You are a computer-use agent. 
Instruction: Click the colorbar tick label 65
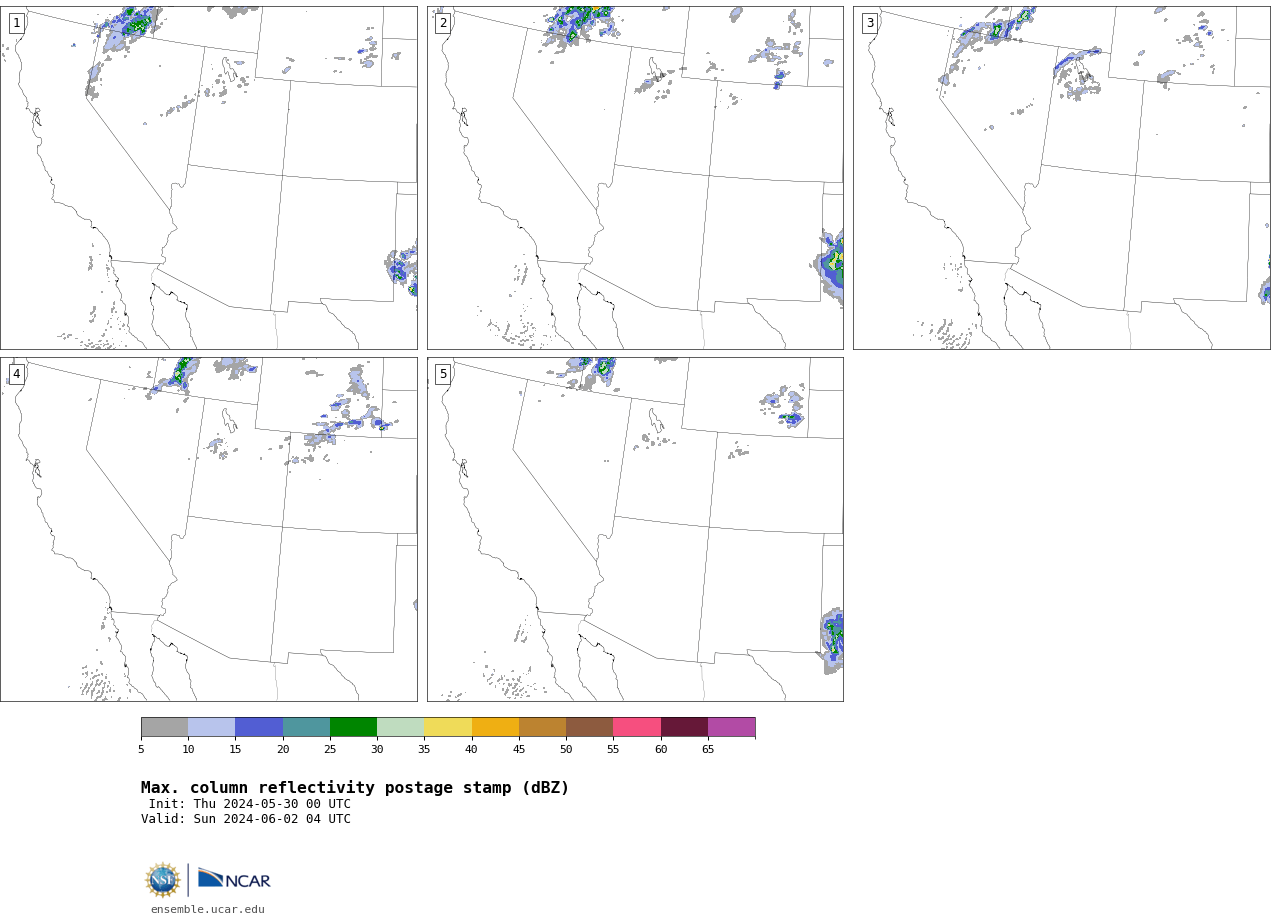point(708,750)
